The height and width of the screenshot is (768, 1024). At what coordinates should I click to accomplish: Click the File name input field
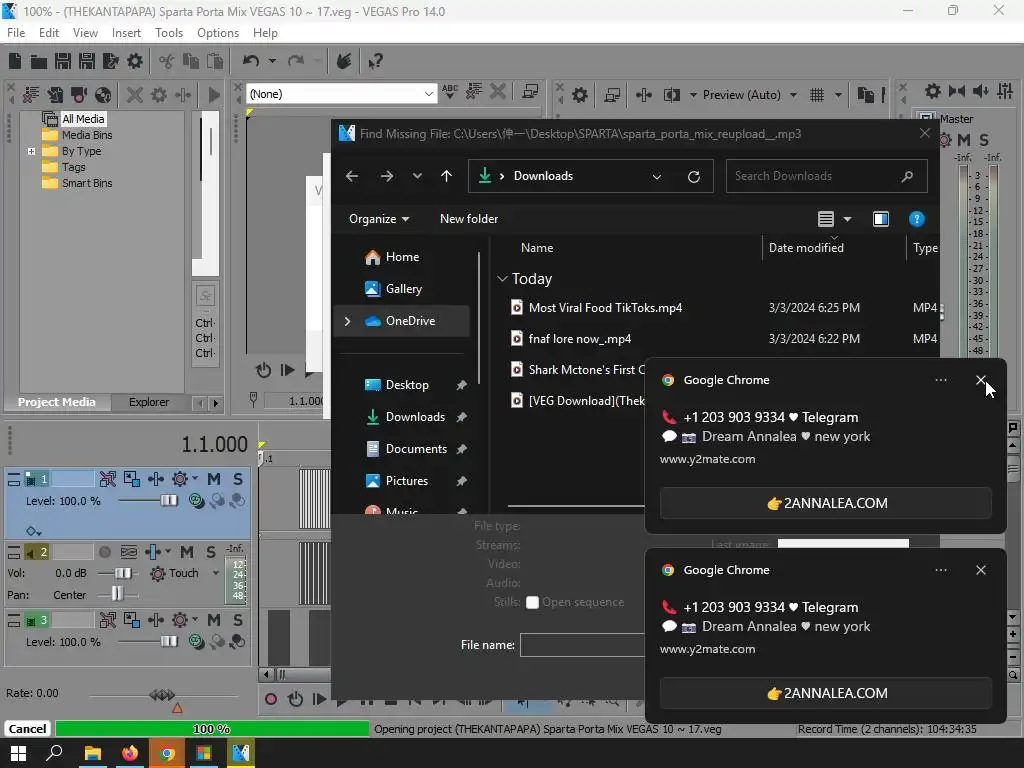(583, 645)
